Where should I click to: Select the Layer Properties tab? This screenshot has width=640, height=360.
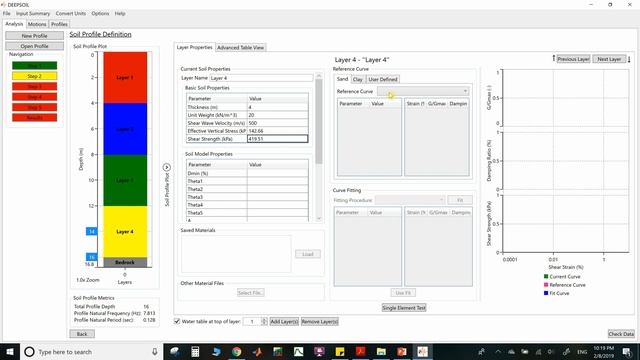[194, 47]
